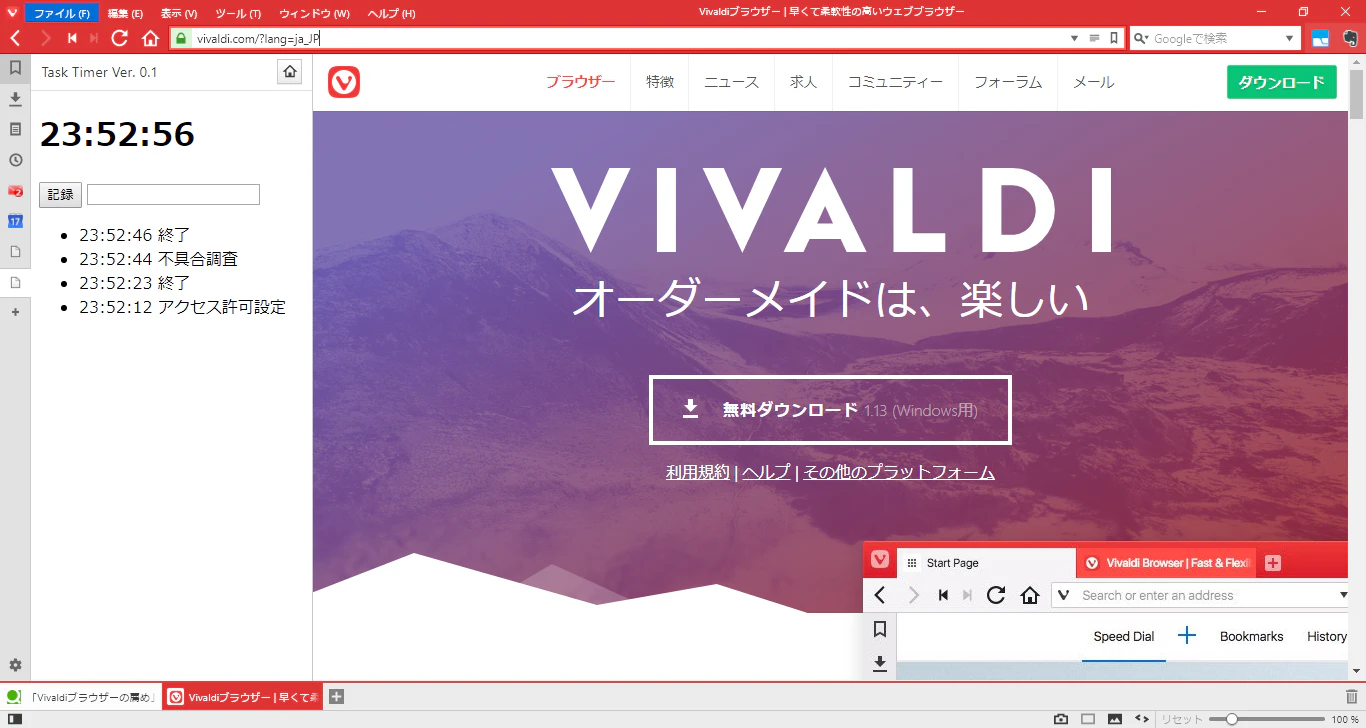The width and height of the screenshot is (1366, 728).
Task: Add a new web panel with plus
Action: click(15, 312)
